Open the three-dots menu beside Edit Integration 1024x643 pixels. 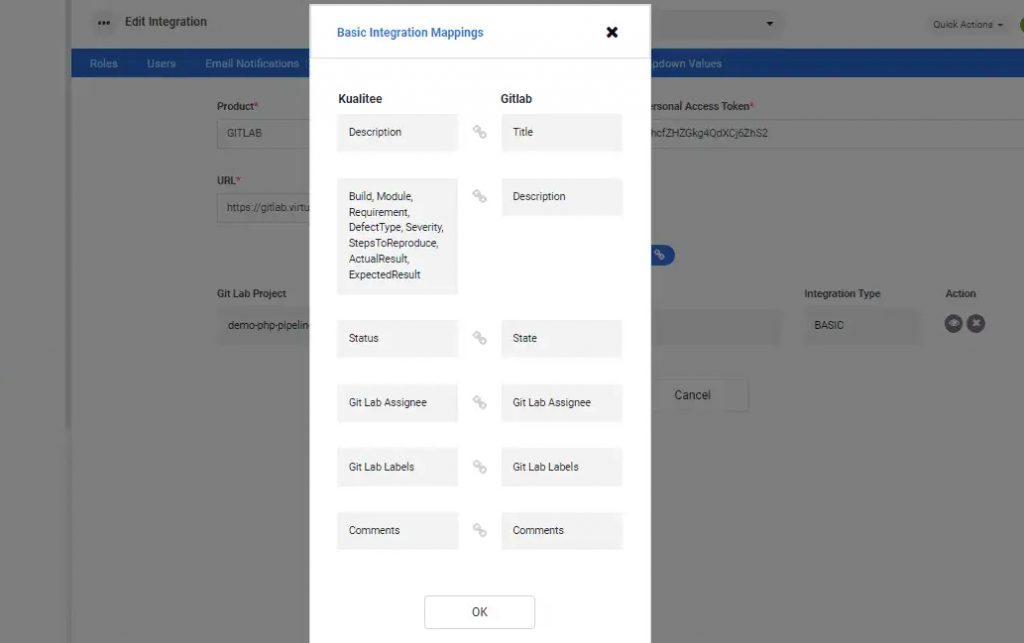(104, 23)
